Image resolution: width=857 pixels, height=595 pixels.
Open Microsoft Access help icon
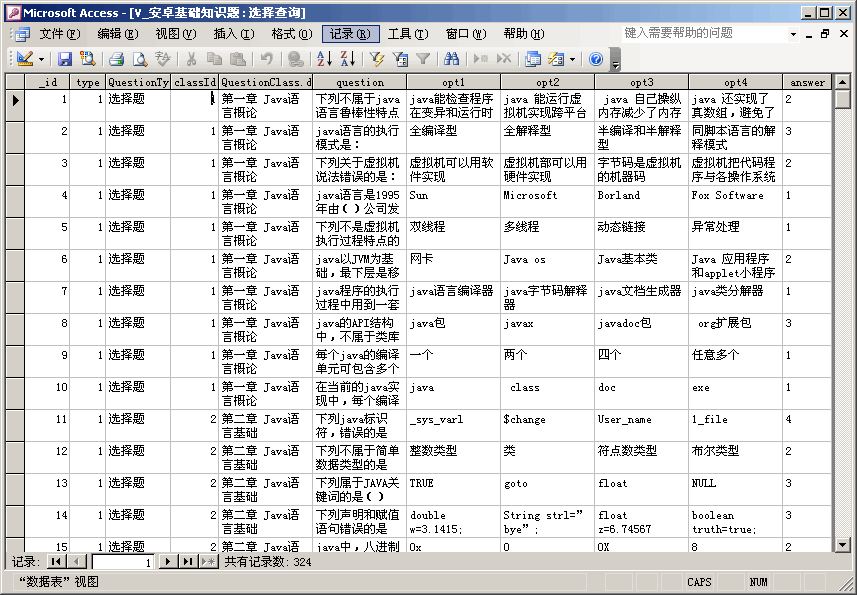(x=596, y=58)
